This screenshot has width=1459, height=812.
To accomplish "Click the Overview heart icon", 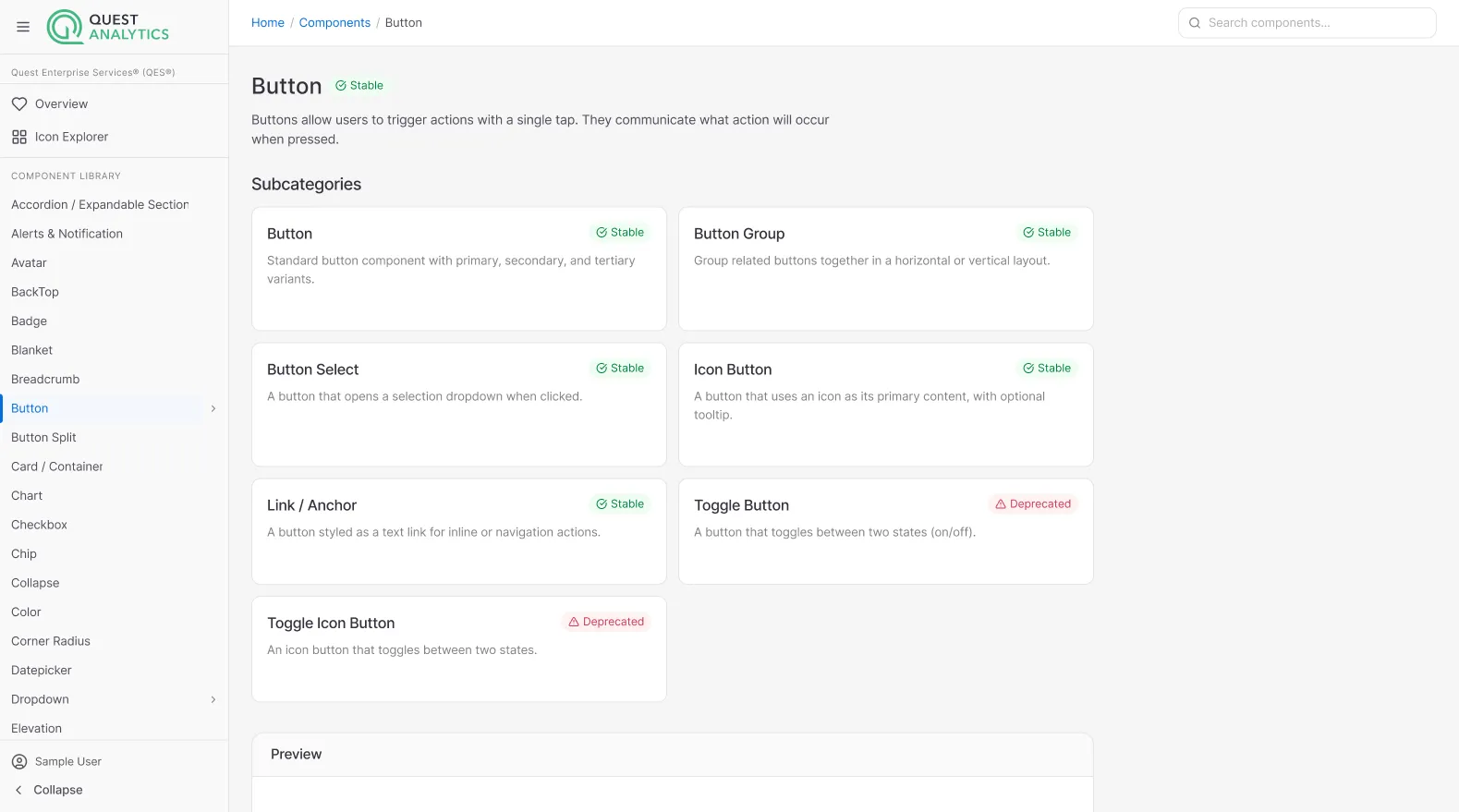I will pyautogui.click(x=19, y=104).
